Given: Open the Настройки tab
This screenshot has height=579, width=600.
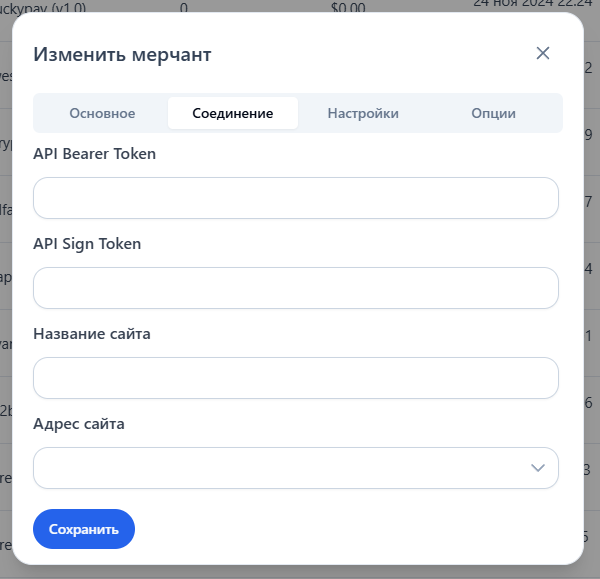Looking at the screenshot, I should click(x=363, y=113).
